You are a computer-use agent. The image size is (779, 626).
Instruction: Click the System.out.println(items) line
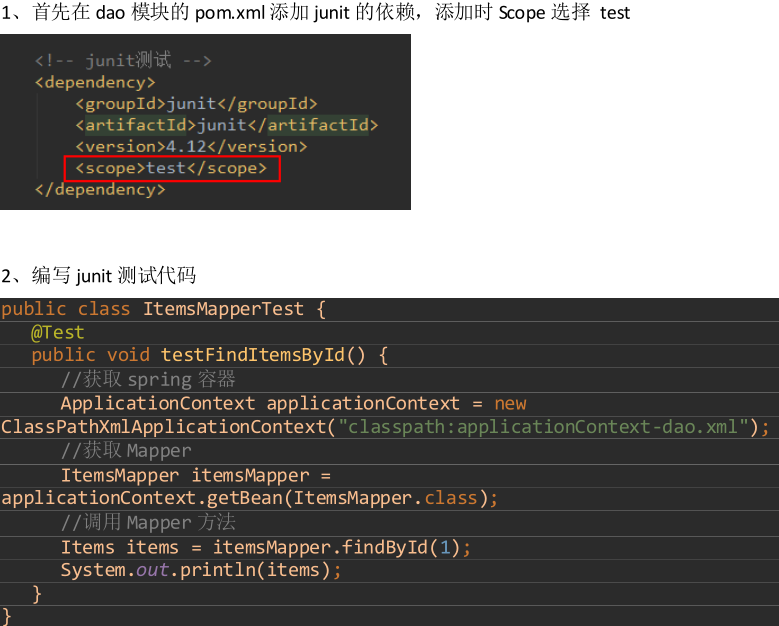coord(201,570)
